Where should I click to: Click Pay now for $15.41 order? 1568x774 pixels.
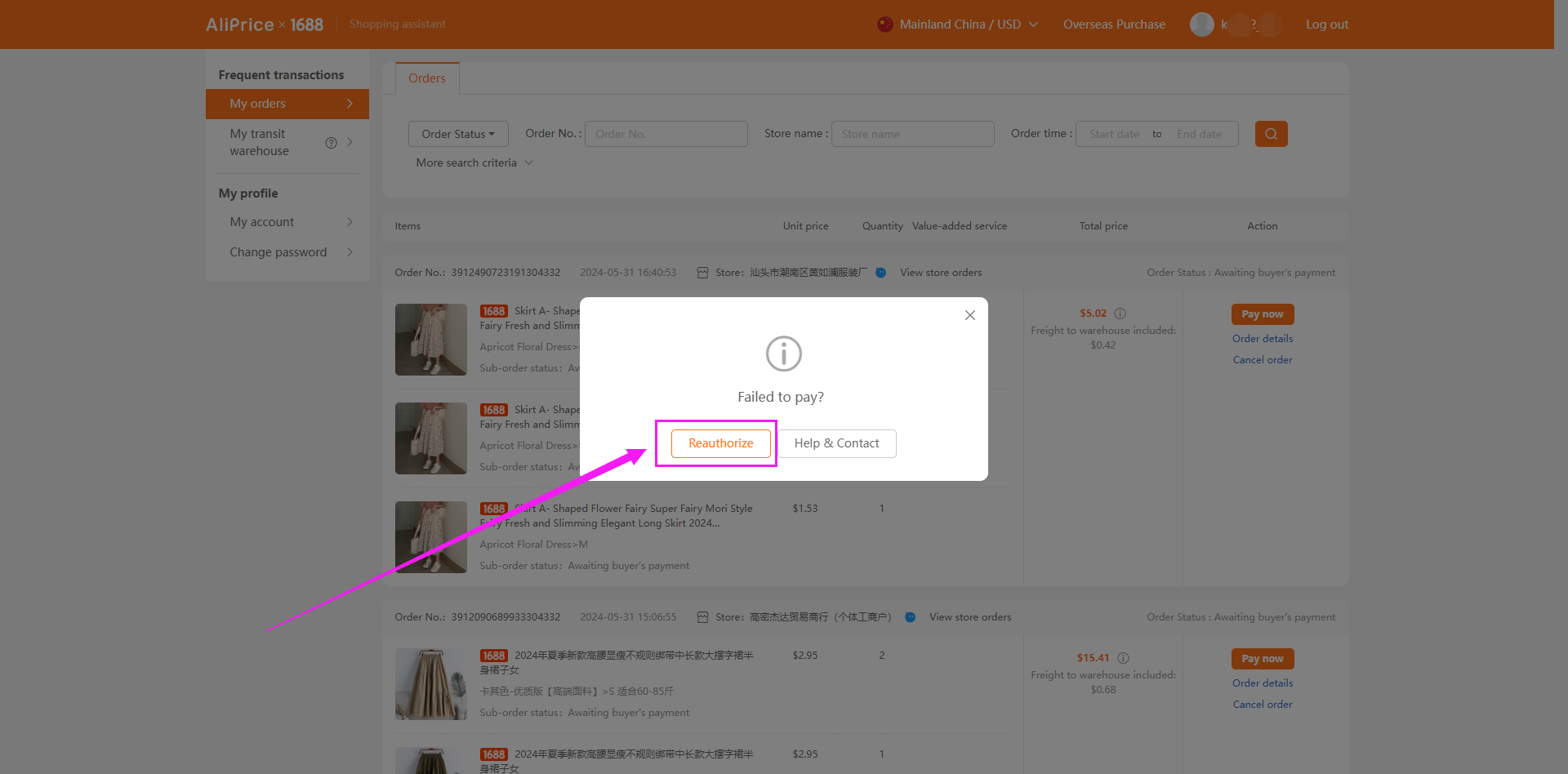pyautogui.click(x=1262, y=659)
